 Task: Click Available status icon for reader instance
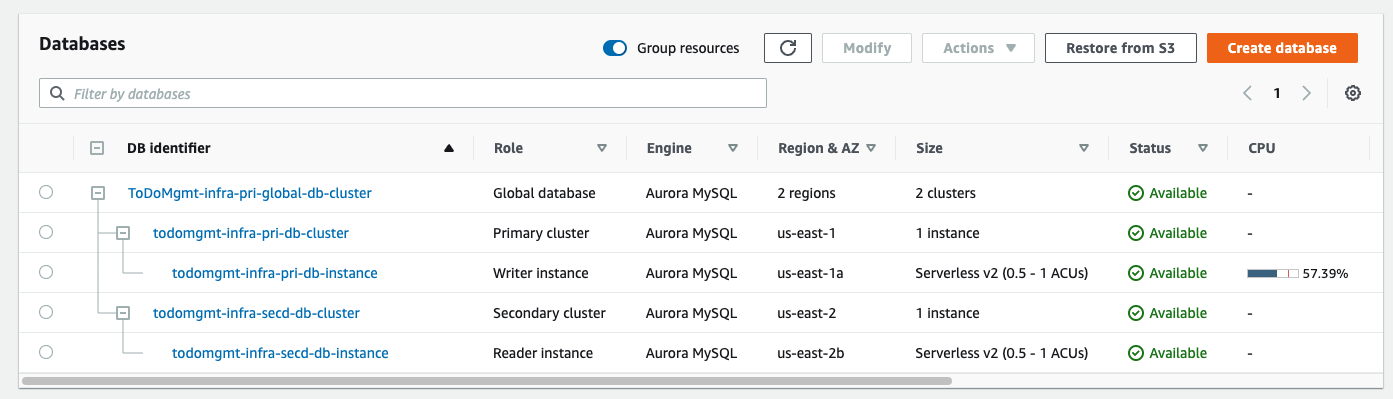(x=1136, y=353)
